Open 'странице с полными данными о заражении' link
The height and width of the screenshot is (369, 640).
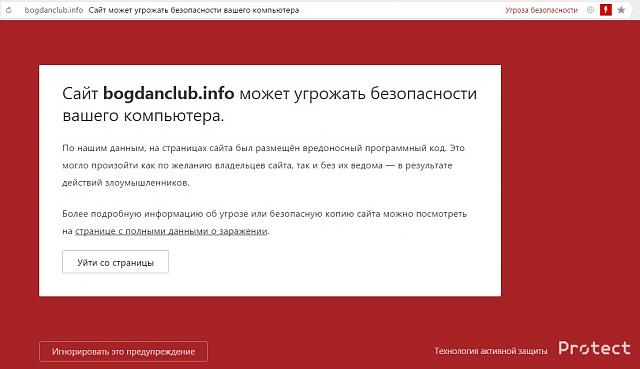pos(171,231)
